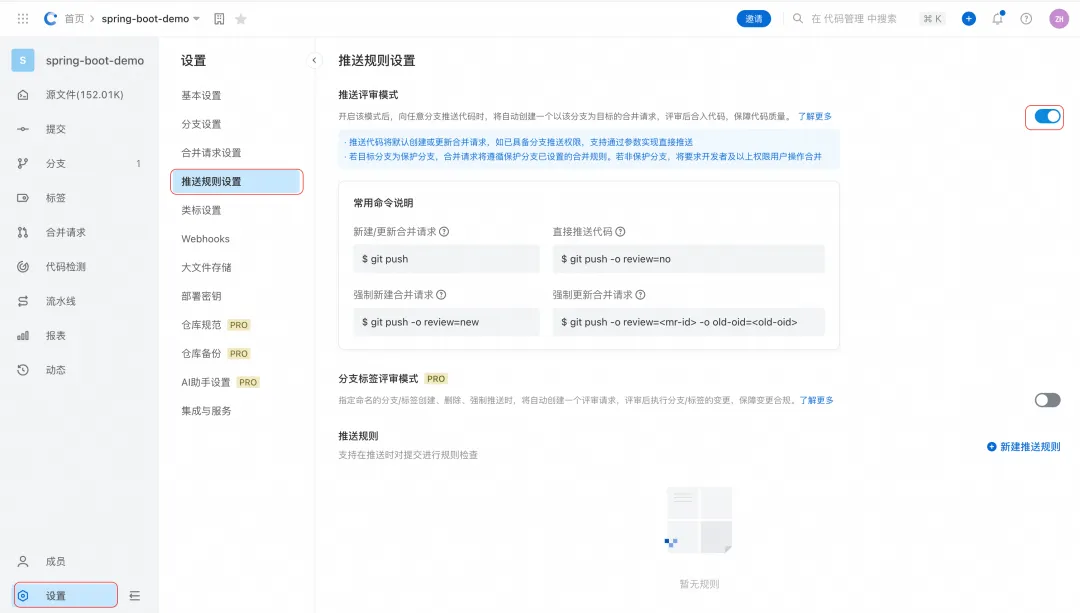
Task: Click the bookmark icon beside repository name
Action: click(219, 19)
